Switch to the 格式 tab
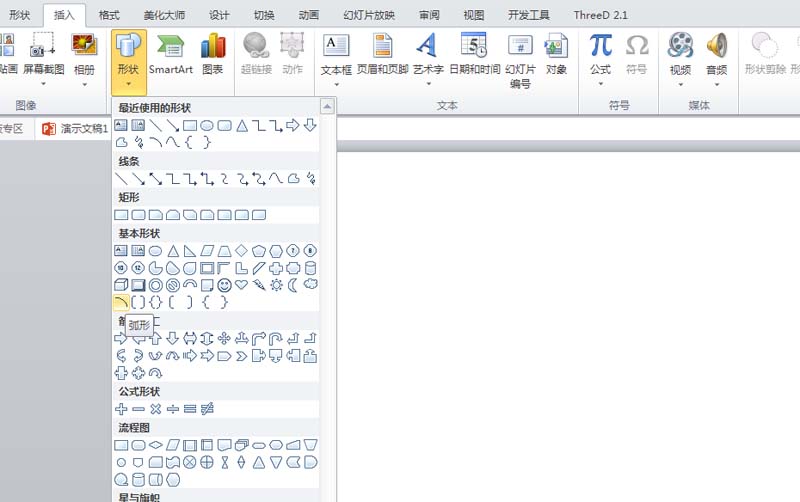The image size is (800, 502). 109,15
